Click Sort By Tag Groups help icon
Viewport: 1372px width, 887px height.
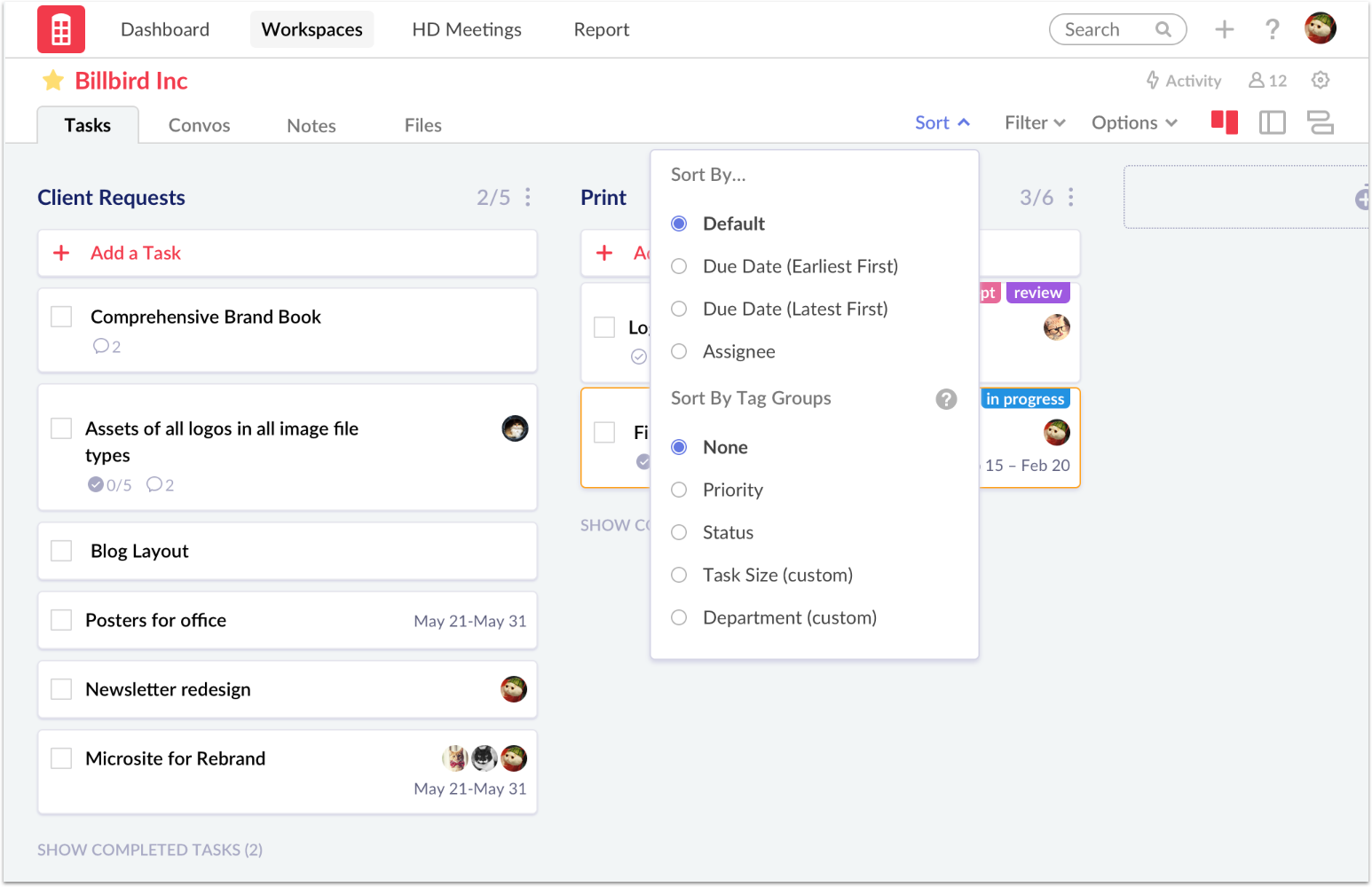(x=946, y=399)
